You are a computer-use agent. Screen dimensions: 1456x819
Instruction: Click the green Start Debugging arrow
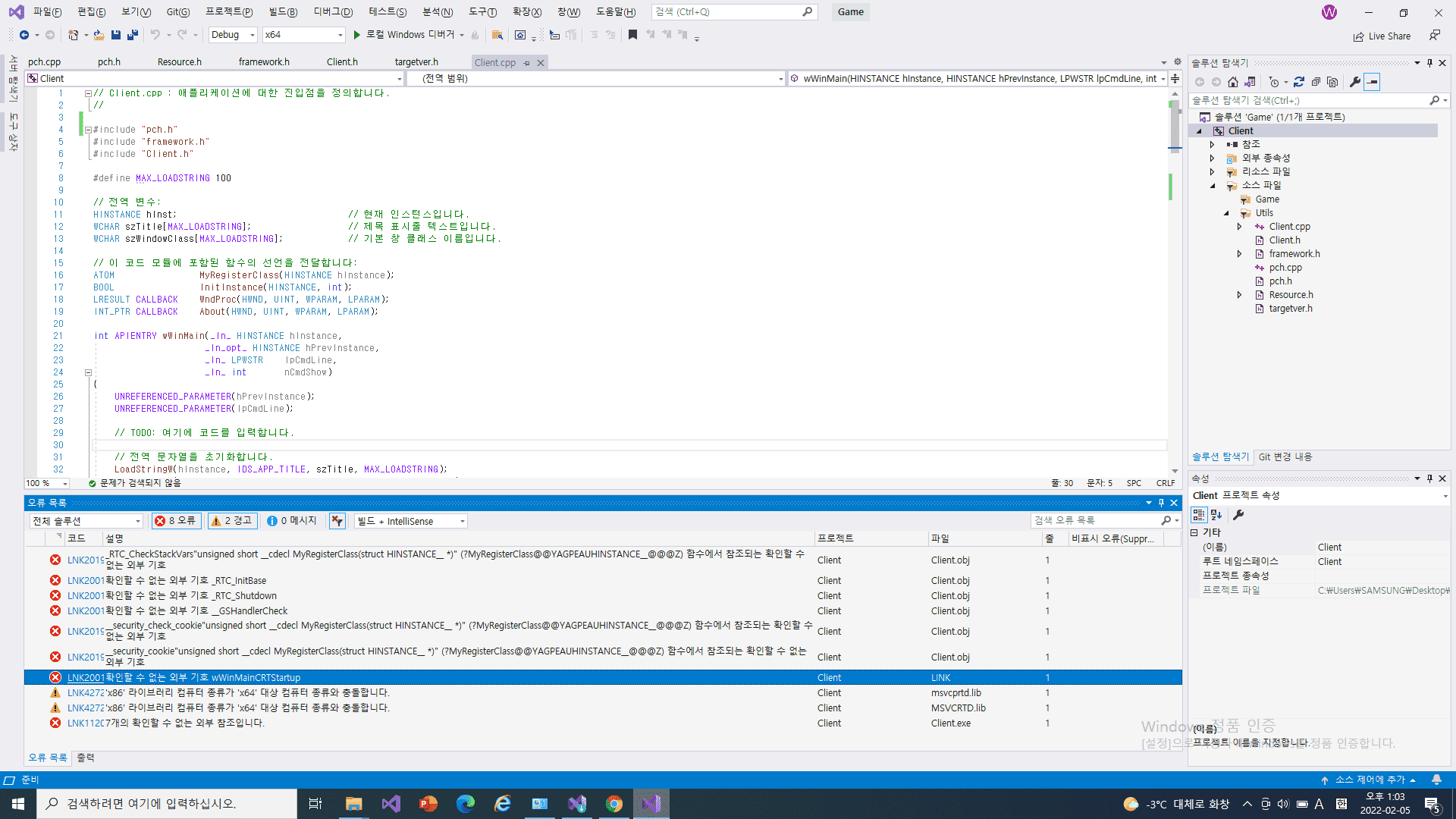coord(356,35)
